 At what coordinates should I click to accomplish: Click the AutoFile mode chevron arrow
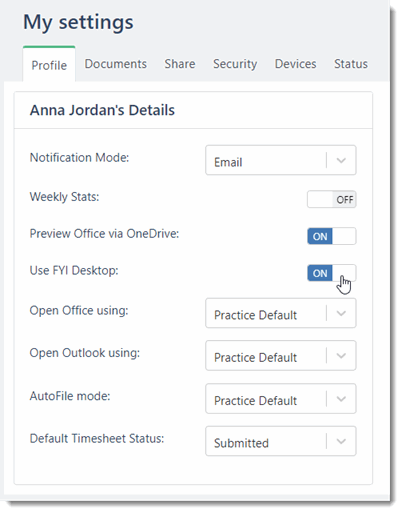(x=341, y=399)
